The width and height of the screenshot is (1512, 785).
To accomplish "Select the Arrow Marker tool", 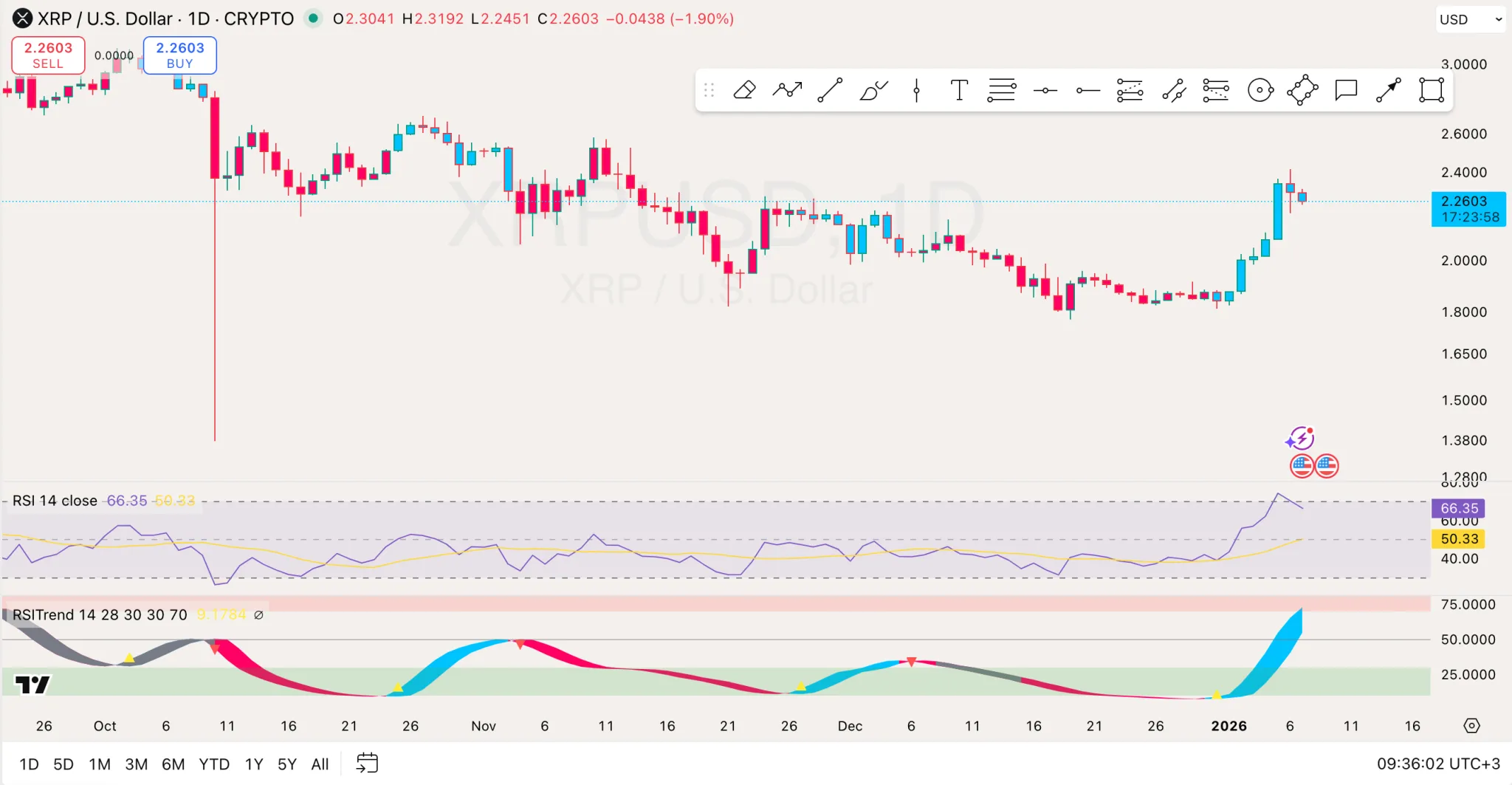I will tap(1387, 89).
